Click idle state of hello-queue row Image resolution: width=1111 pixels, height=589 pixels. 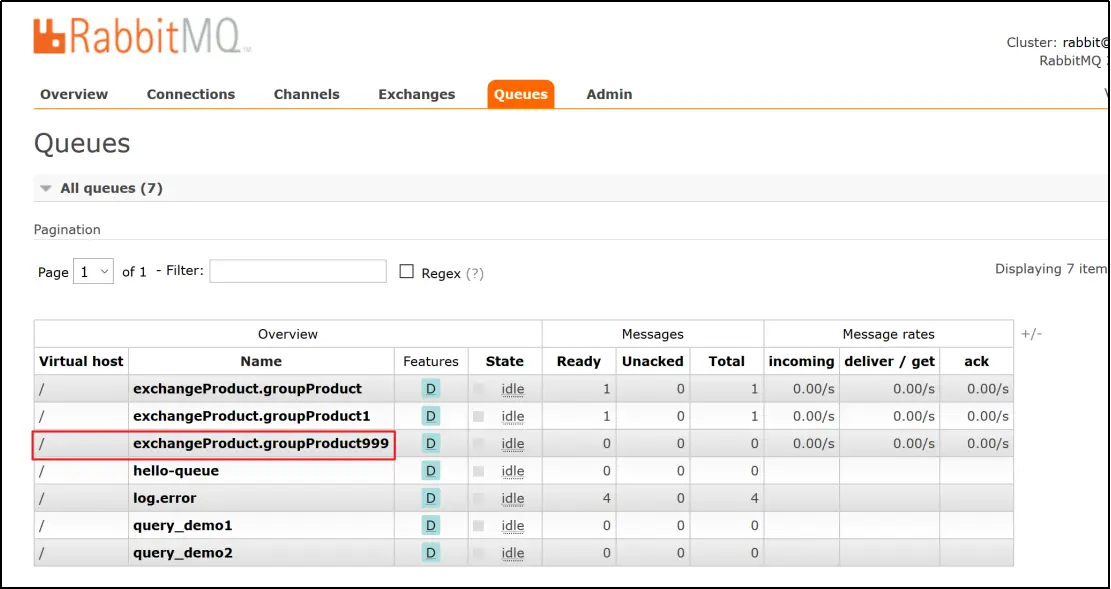pos(513,471)
